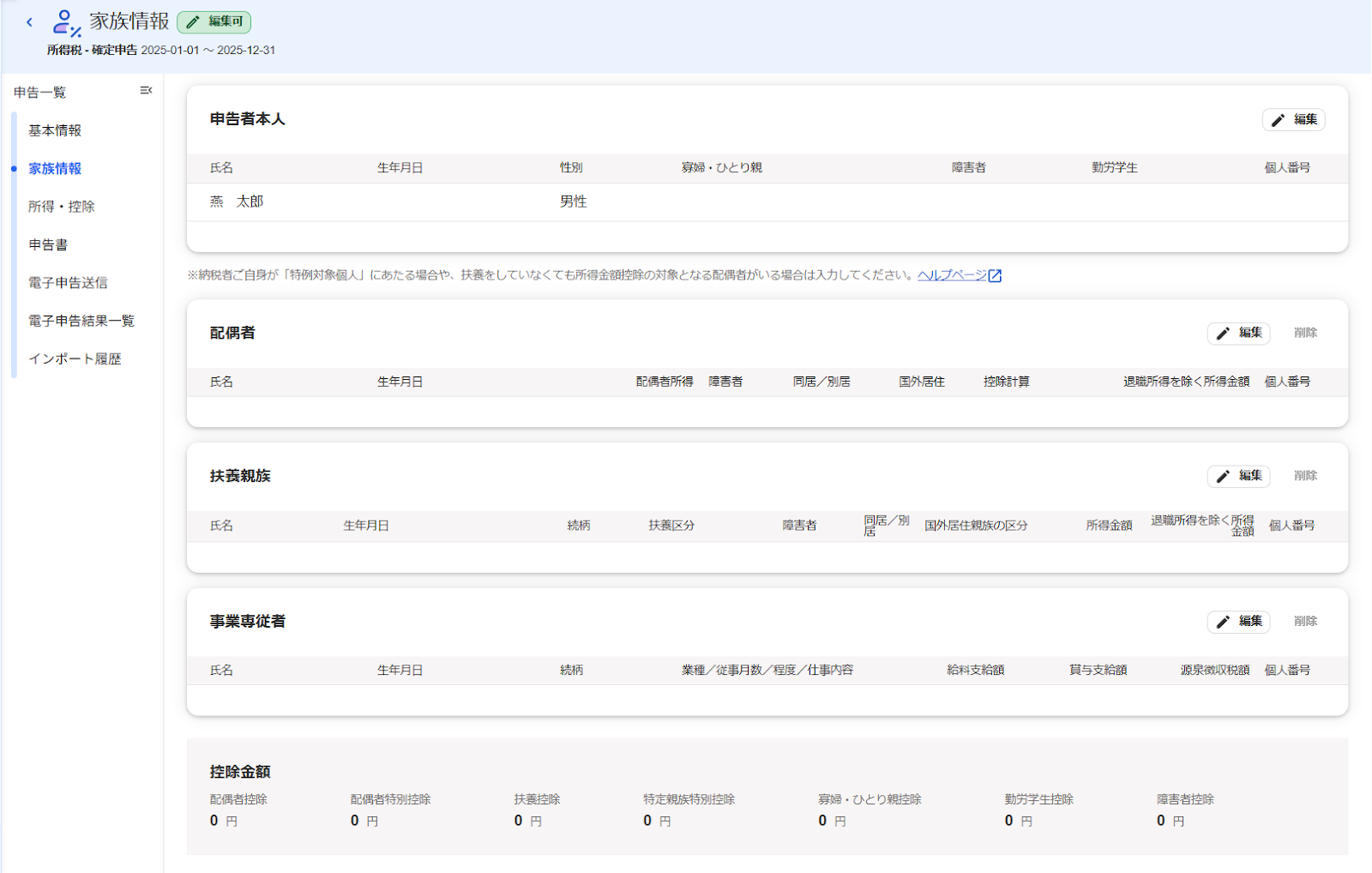Click the 給料支給額 column header

pos(976,671)
